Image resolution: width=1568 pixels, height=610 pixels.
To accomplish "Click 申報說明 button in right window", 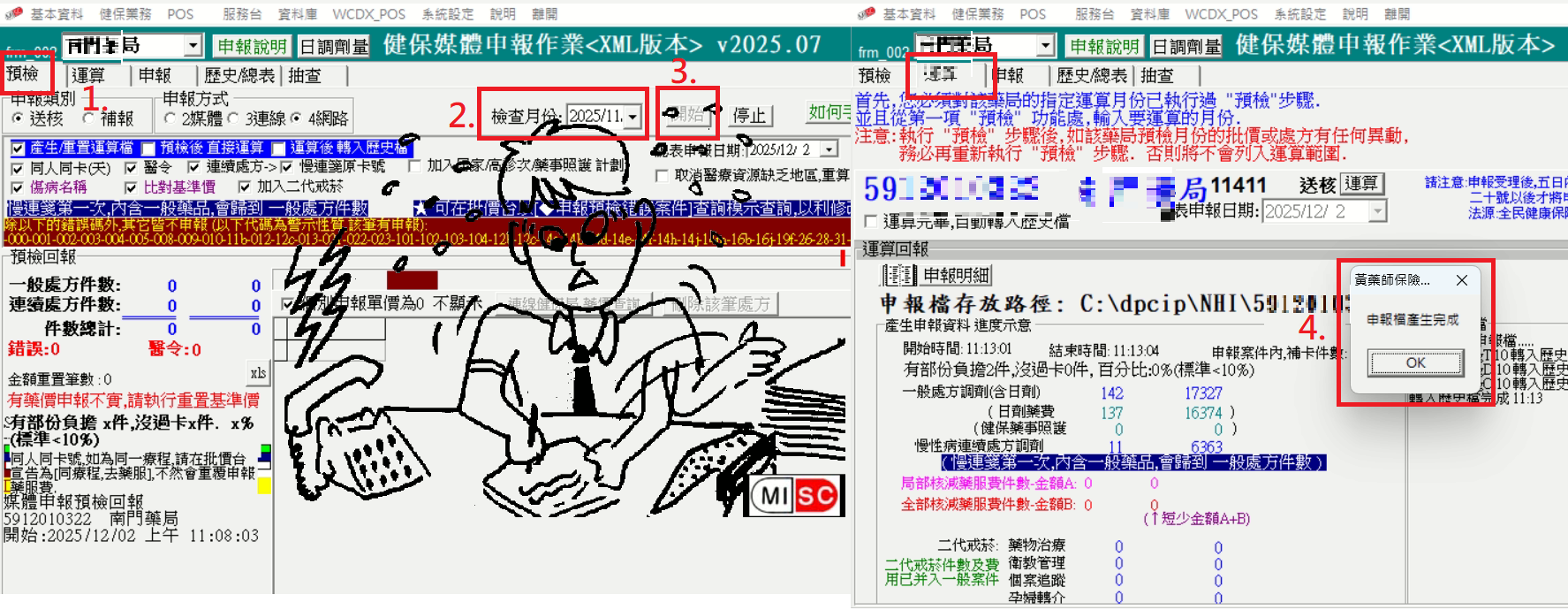I will 1105,46.
